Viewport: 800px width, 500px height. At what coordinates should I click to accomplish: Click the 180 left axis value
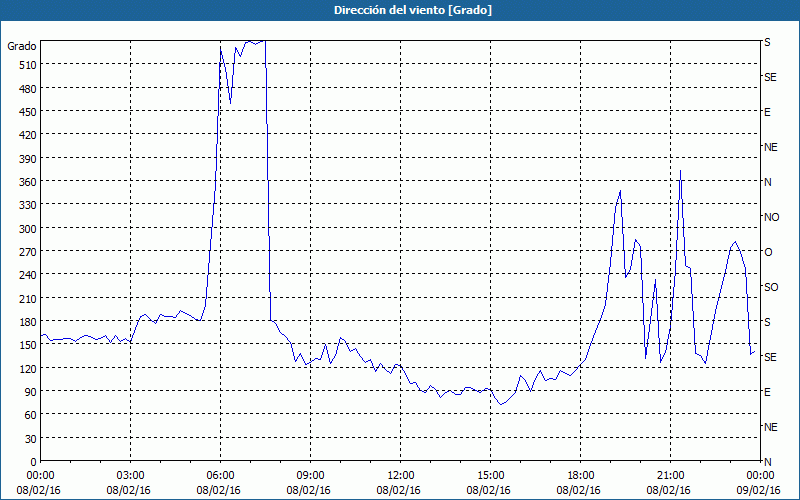coord(28,321)
